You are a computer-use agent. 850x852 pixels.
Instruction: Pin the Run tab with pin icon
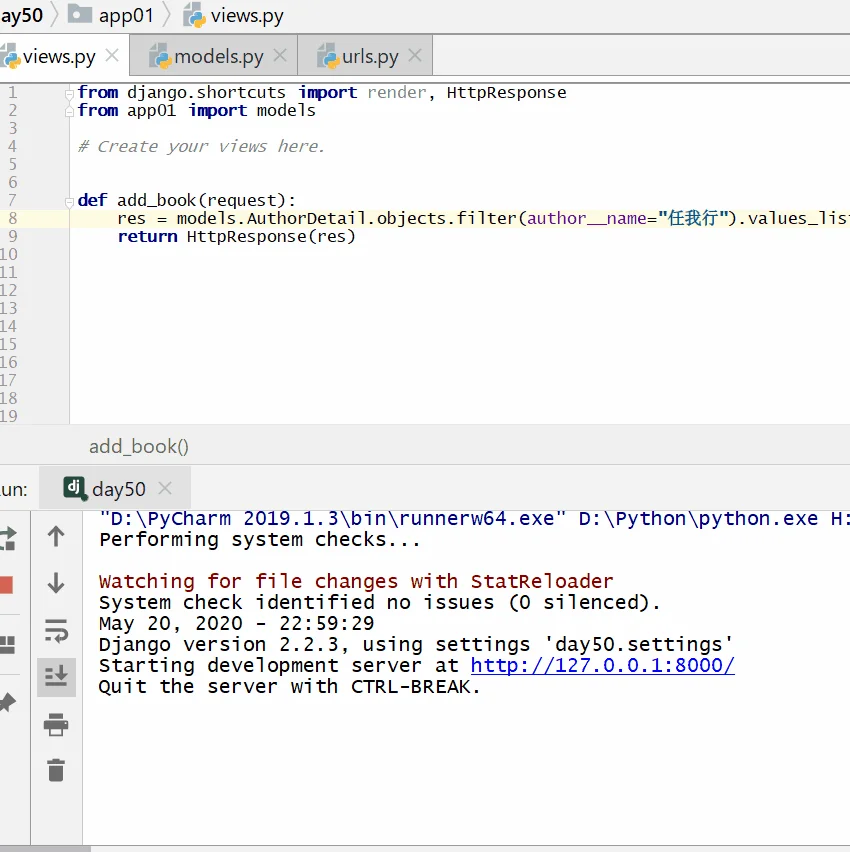pyautogui.click(x=8, y=702)
